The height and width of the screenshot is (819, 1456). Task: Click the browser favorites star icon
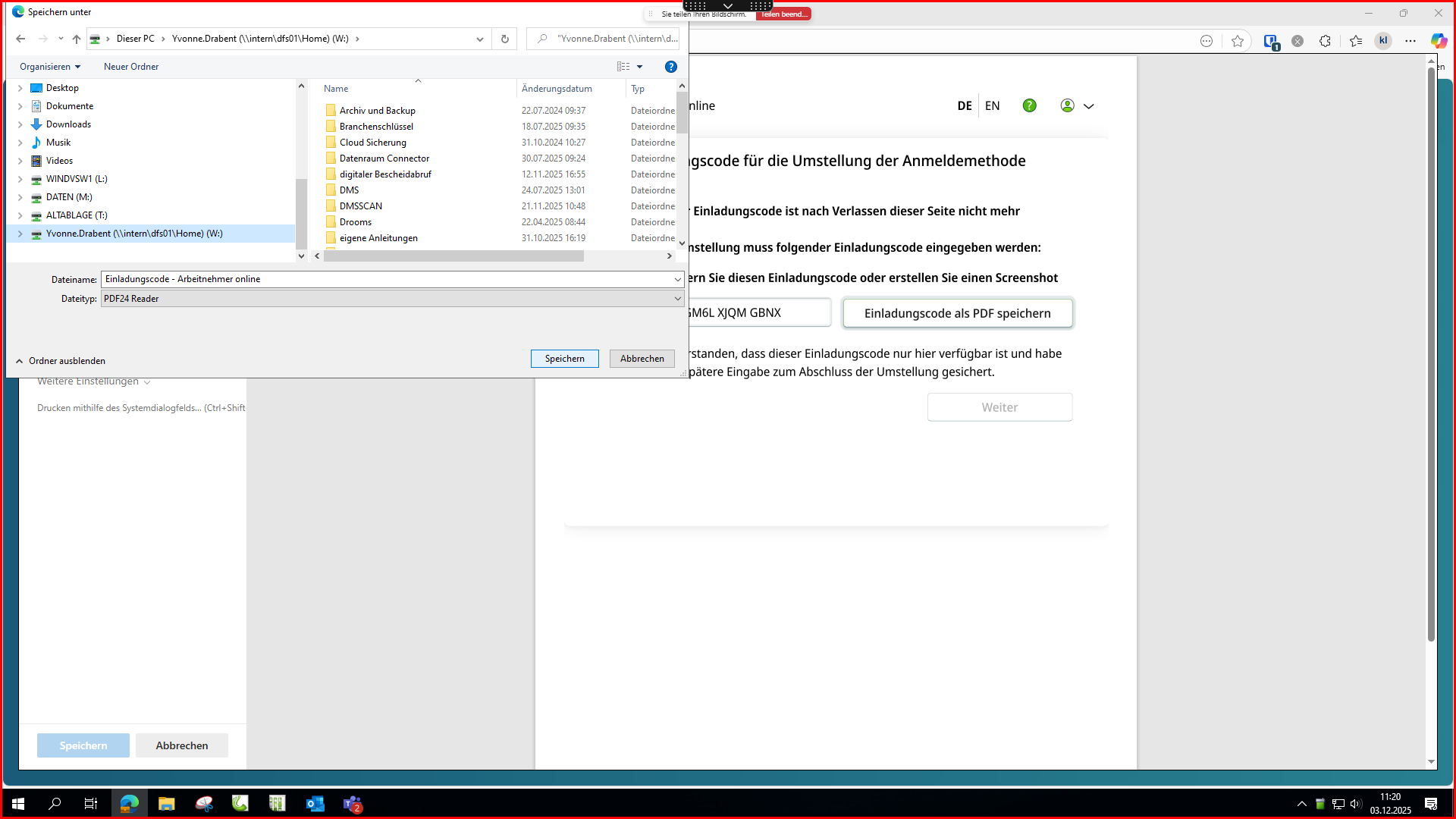1238,41
